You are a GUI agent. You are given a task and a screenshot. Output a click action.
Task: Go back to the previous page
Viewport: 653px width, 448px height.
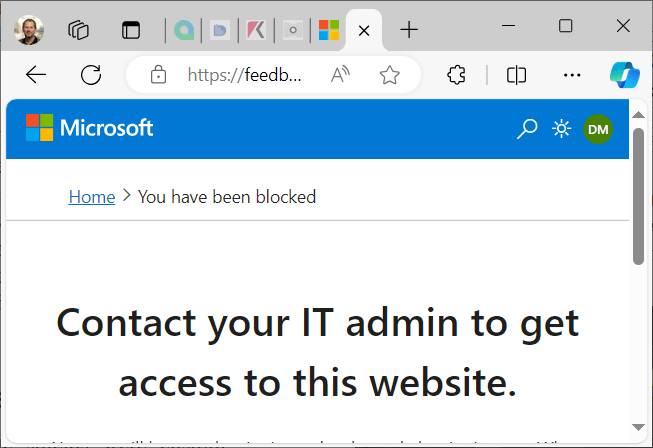36,75
